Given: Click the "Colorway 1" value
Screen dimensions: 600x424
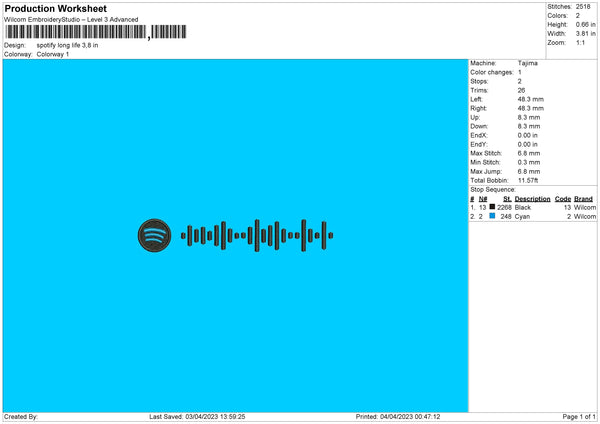Looking at the screenshot, I should [53, 54].
